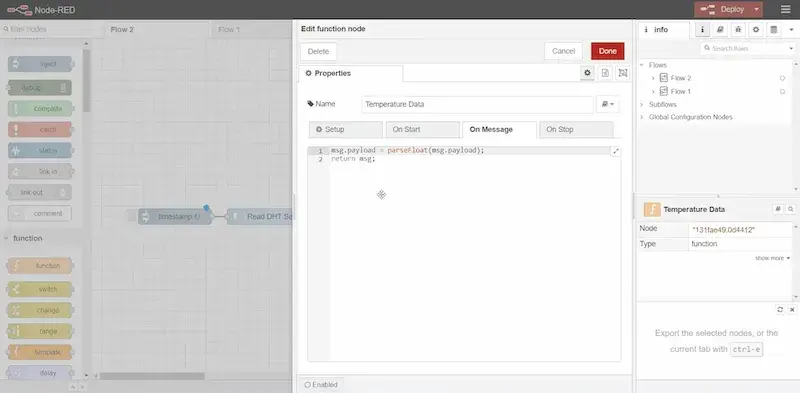The height and width of the screenshot is (393, 800).
Task: Toggle the Flow 1 enable circle
Action: coord(782,92)
